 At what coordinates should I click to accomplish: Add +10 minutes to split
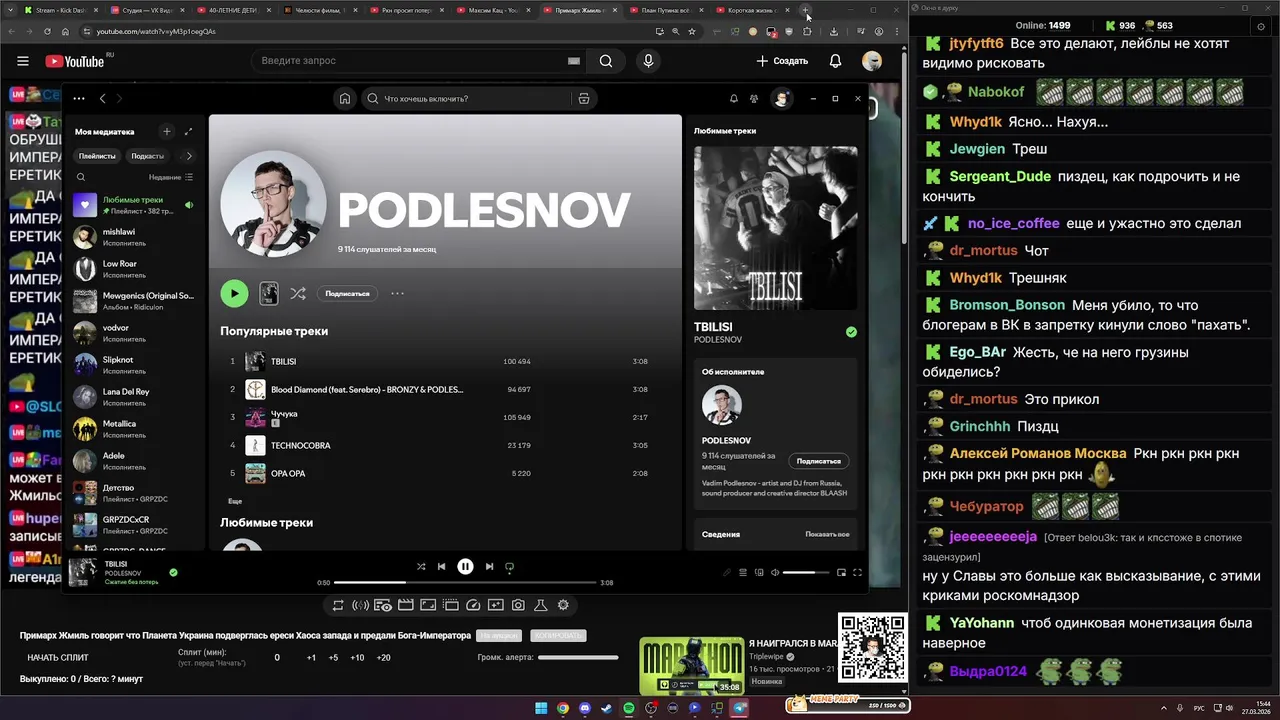click(357, 658)
